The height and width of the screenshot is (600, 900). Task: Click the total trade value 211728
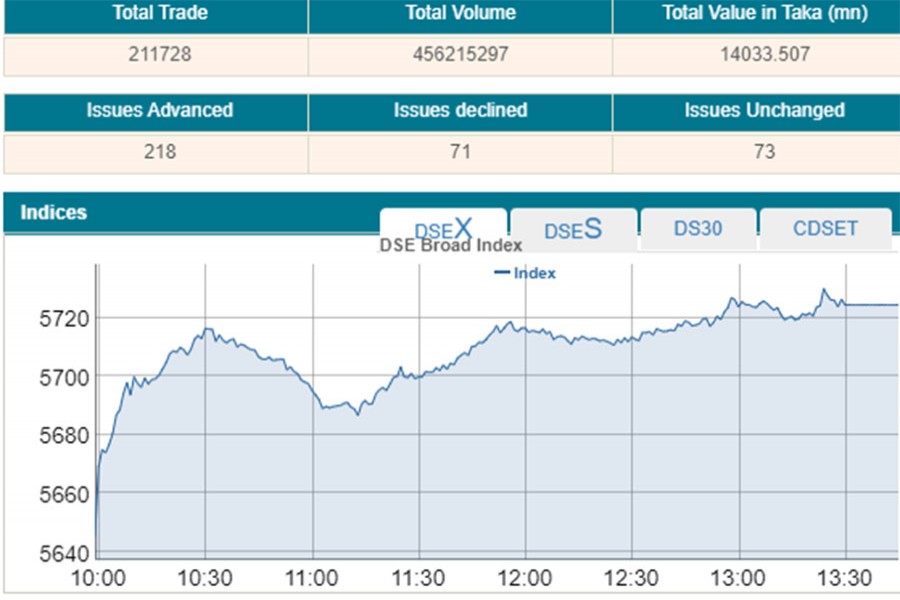click(x=159, y=55)
